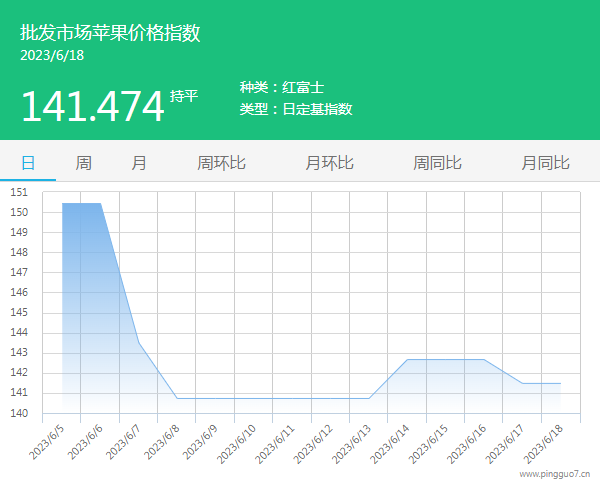This screenshot has width=600, height=483.
Task: Click the 2023/6/18 date under title
Action: pos(52,55)
